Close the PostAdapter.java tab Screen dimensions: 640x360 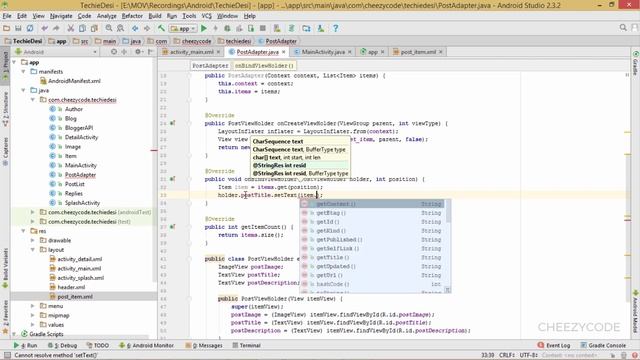point(283,52)
